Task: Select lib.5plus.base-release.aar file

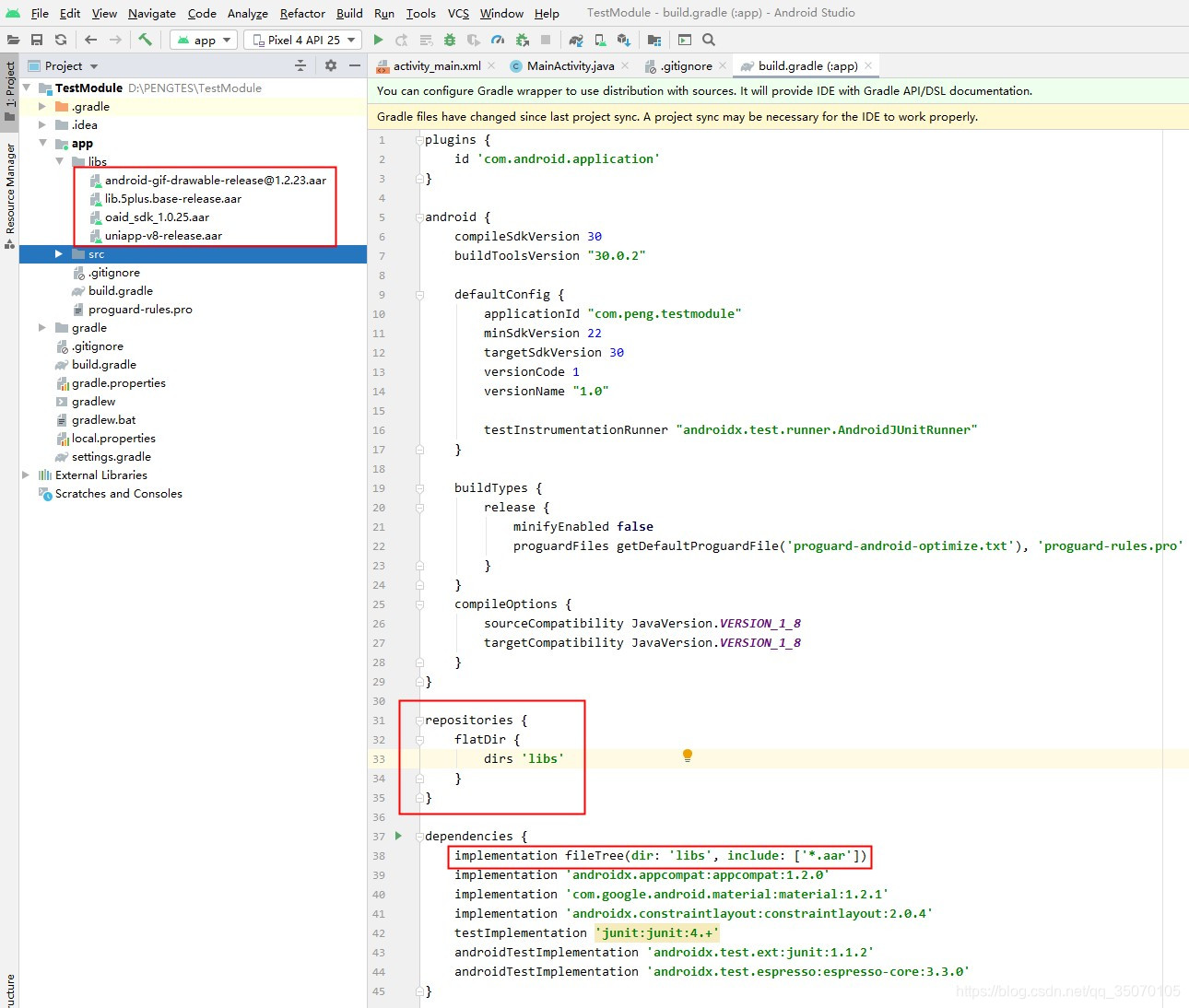Action: click(x=165, y=198)
